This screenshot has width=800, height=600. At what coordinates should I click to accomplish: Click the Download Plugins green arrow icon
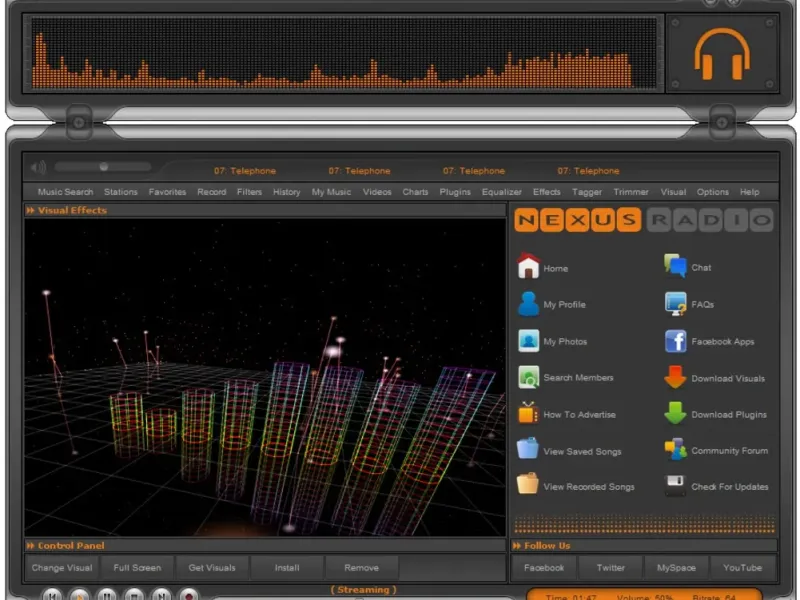(x=676, y=414)
